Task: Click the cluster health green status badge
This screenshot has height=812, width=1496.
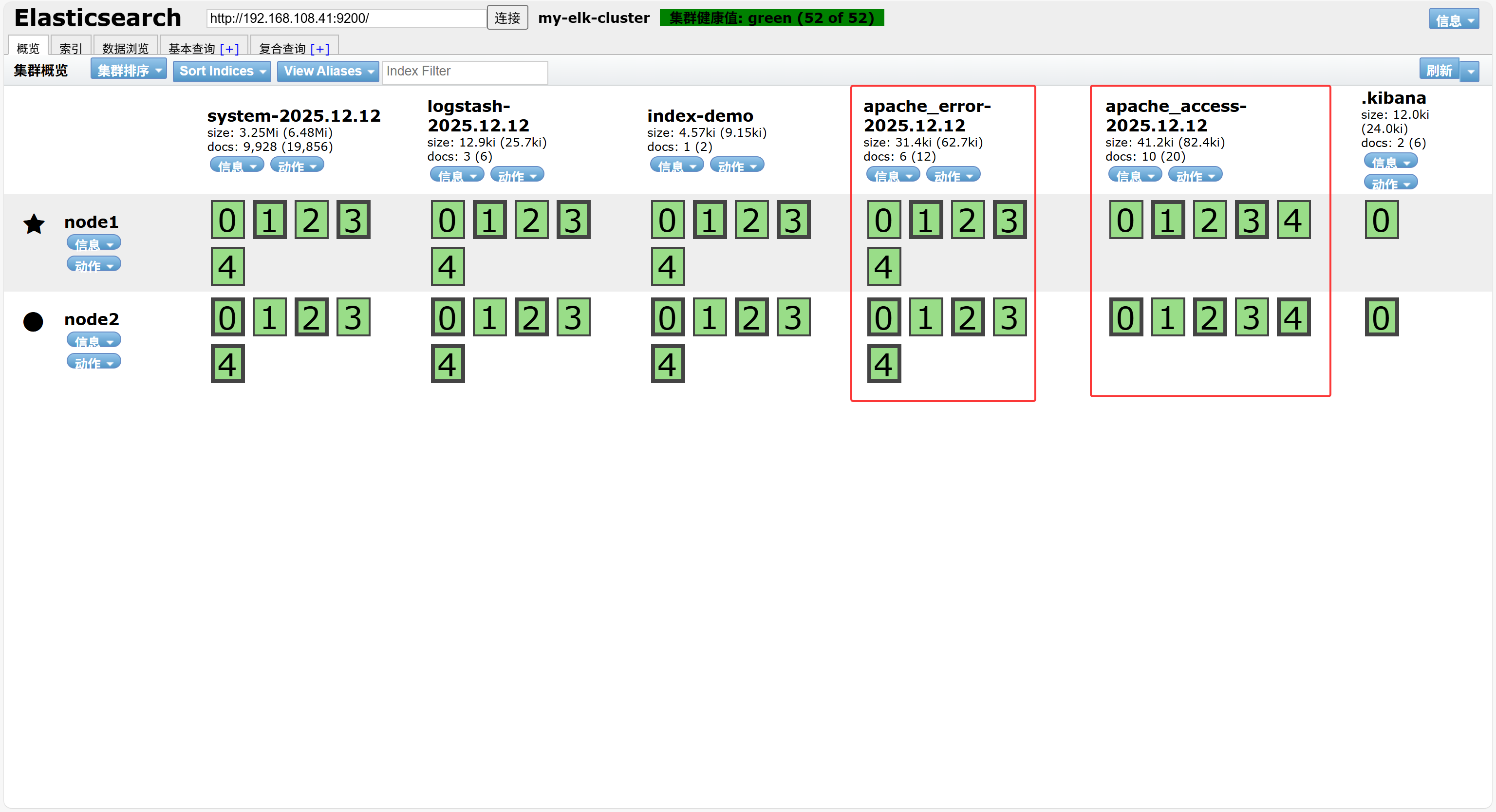Action: tap(772, 18)
